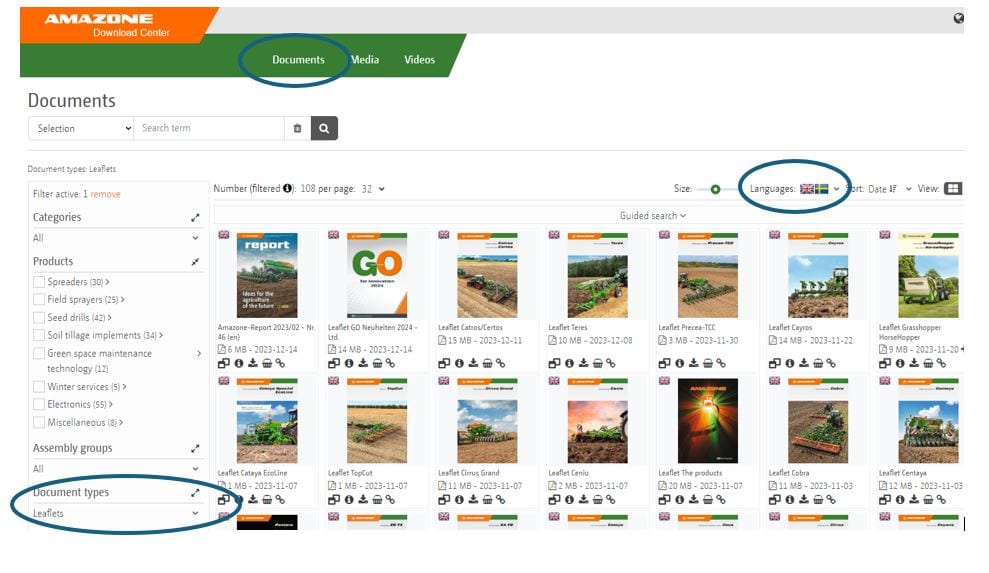Expand the Guided search section
Image resolution: width=989 pixels, height=573 pixels.
pos(653,215)
